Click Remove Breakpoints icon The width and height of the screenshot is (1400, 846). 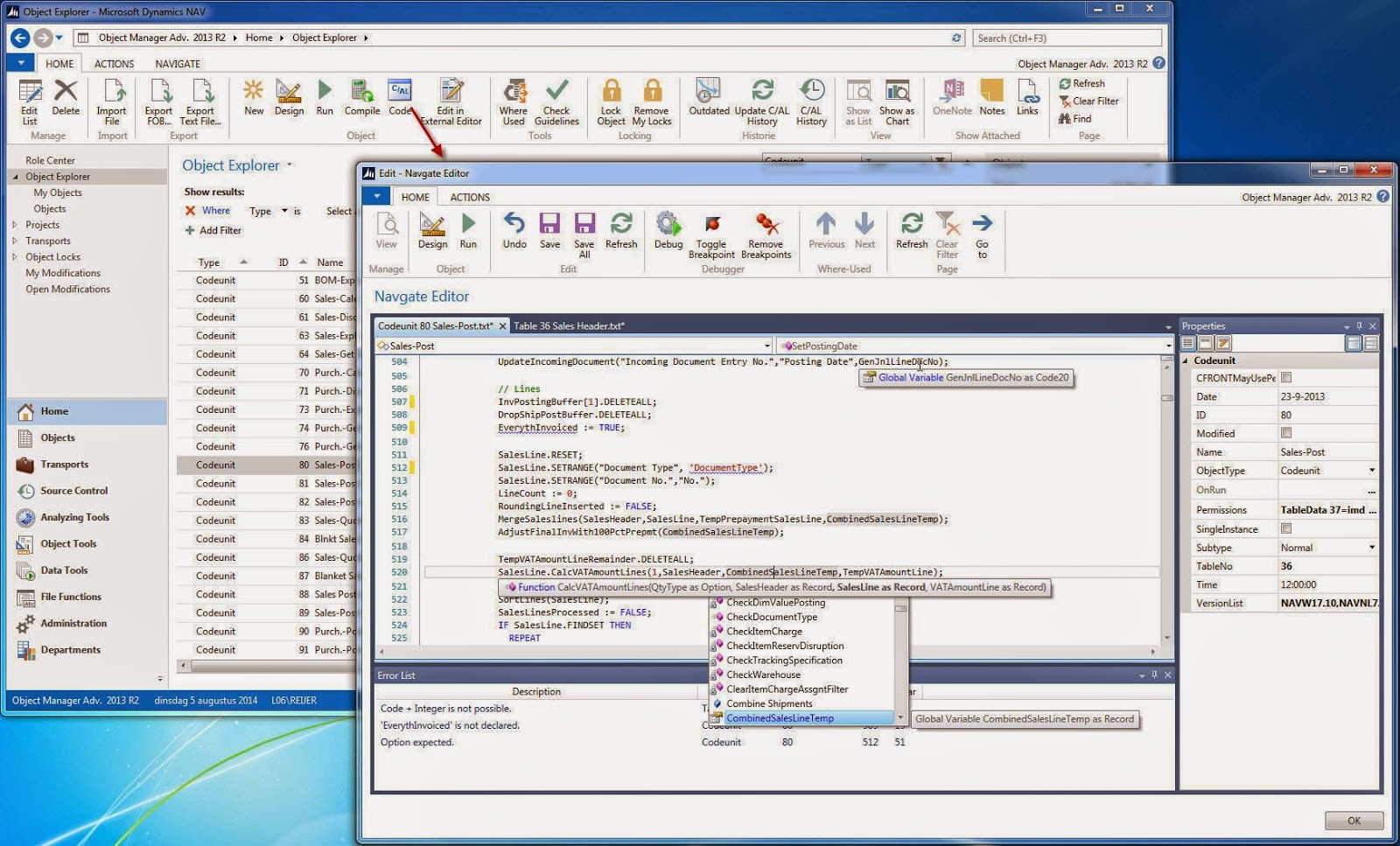(x=766, y=236)
